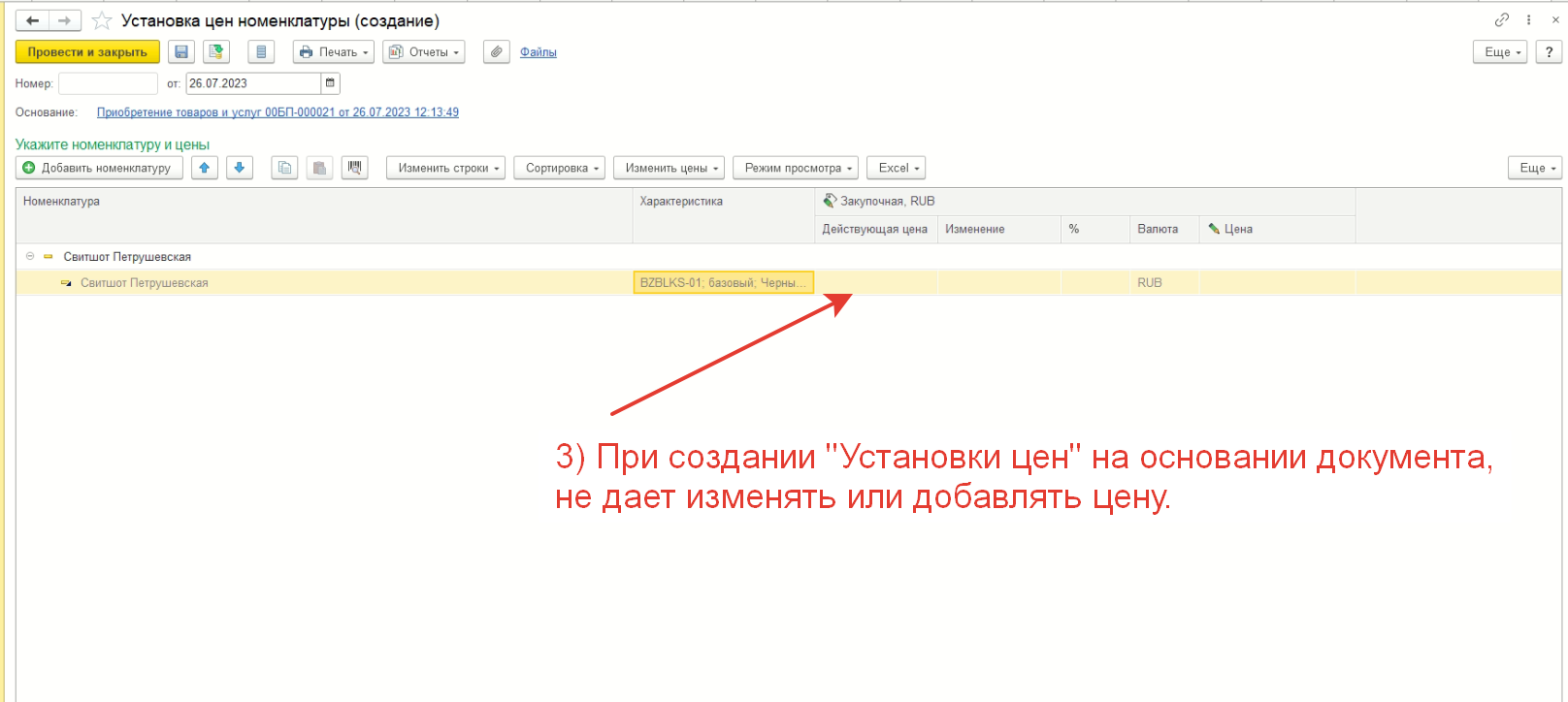The image size is (1568, 702).
Task: Move row up with blue arrow
Action: (204, 168)
